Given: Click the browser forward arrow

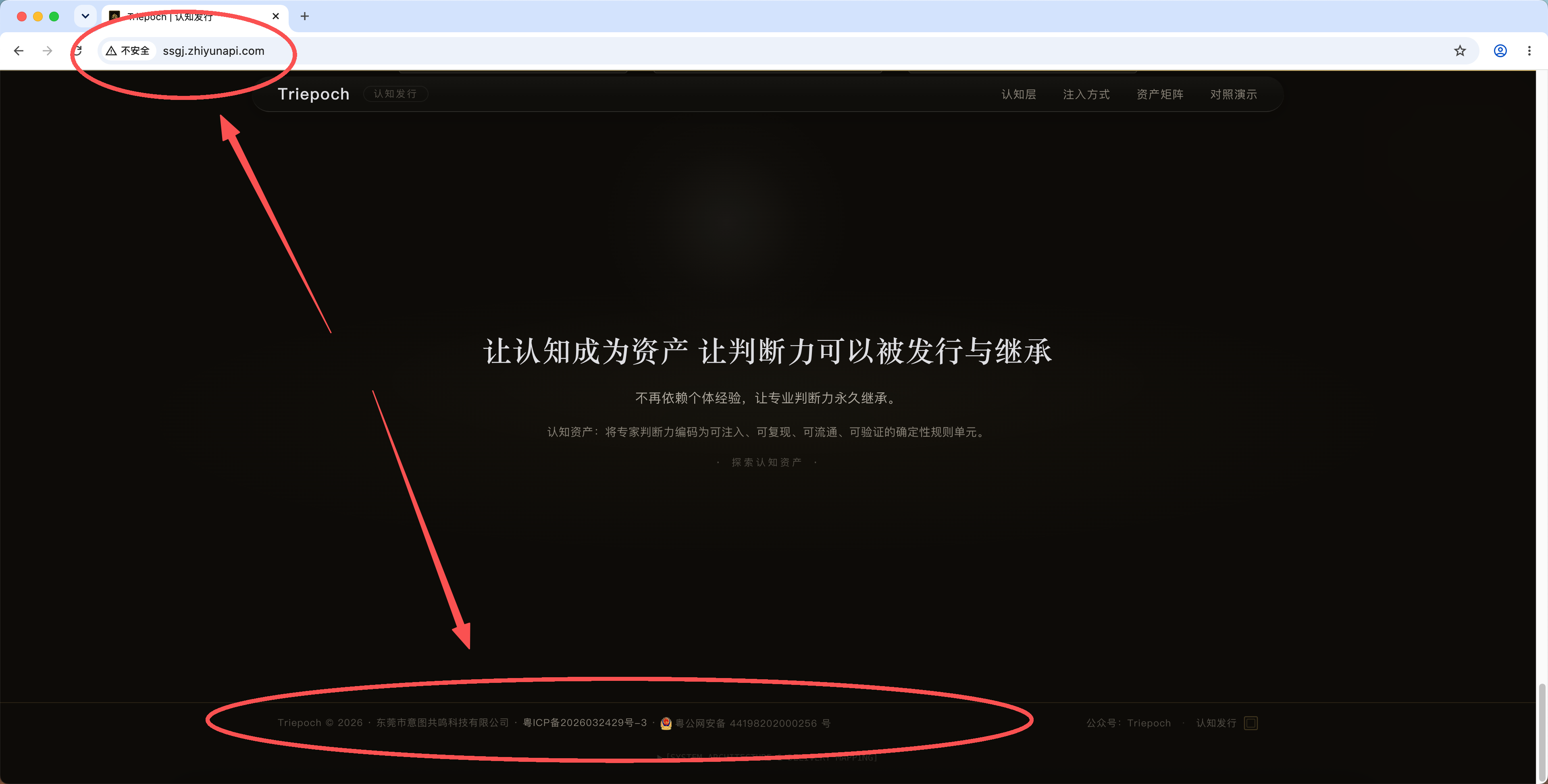Looking at the screenshot, I should (48, 51).
